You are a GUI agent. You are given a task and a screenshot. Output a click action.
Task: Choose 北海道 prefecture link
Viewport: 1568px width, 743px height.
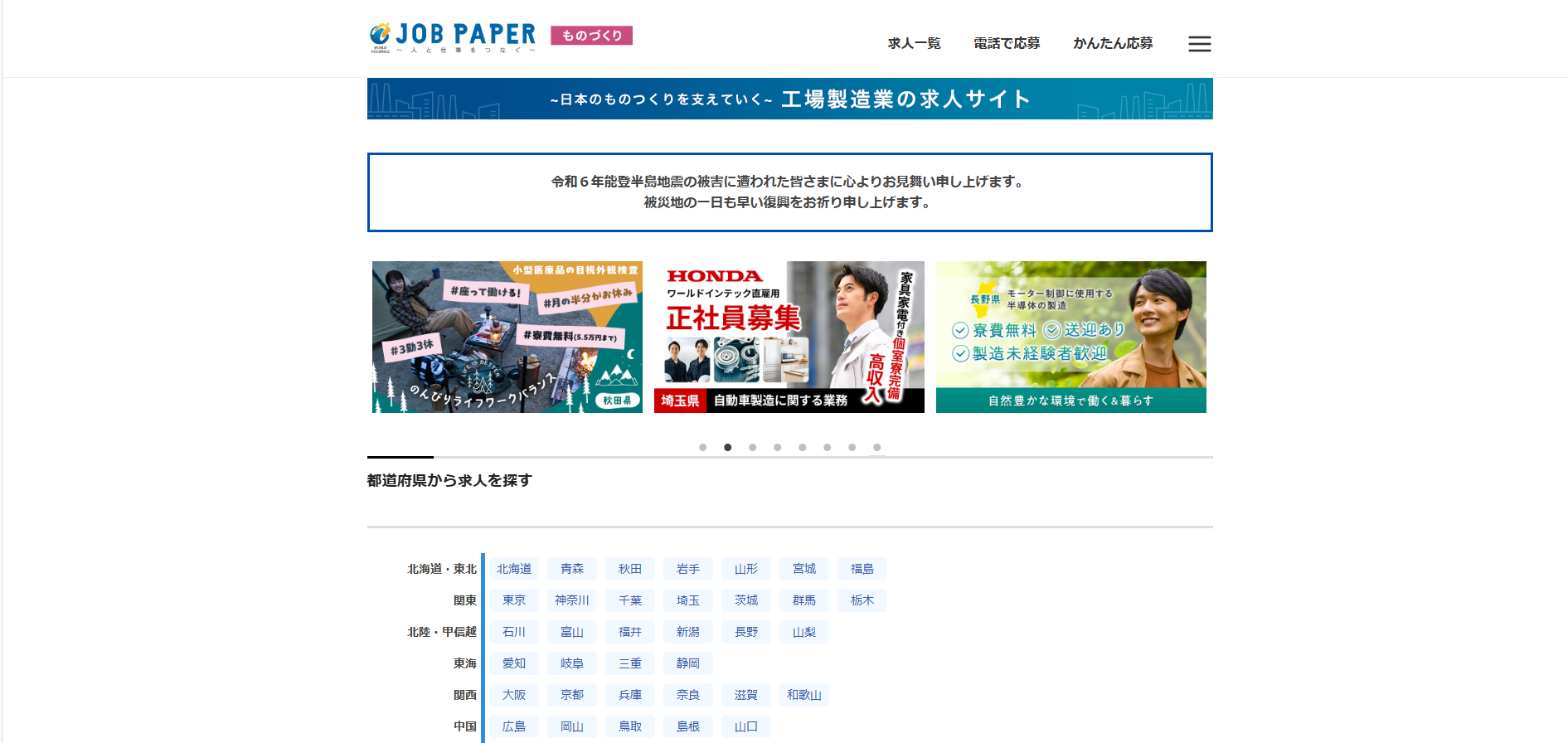514,569
